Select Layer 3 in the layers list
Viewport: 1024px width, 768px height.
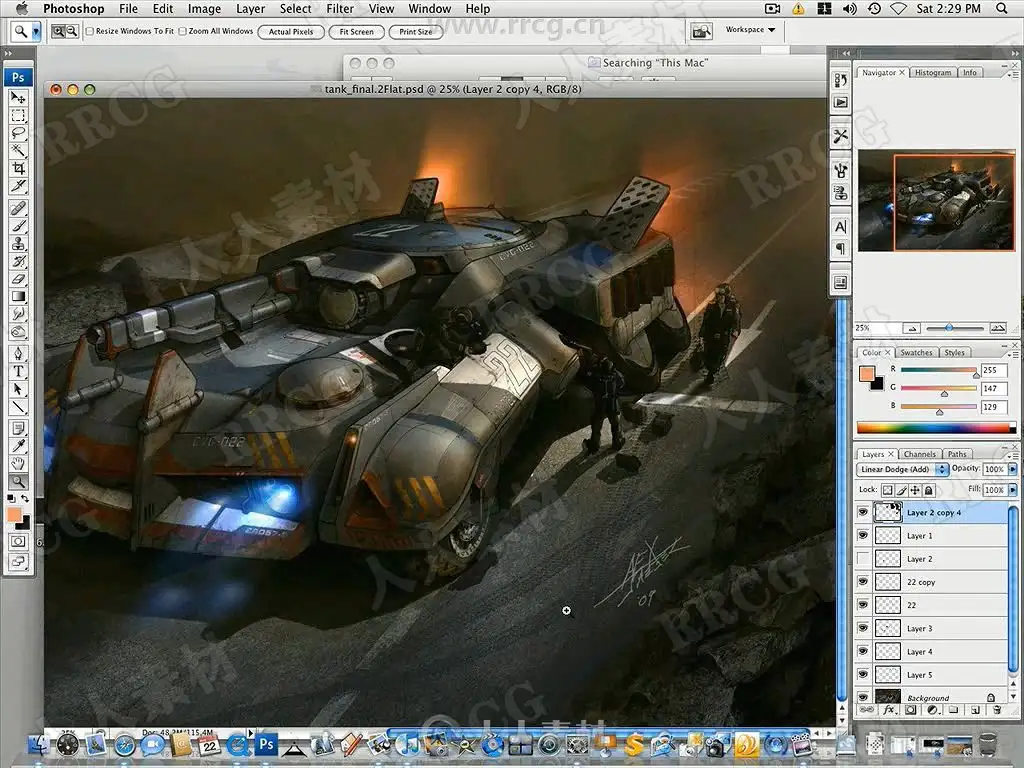pos(919,628)
